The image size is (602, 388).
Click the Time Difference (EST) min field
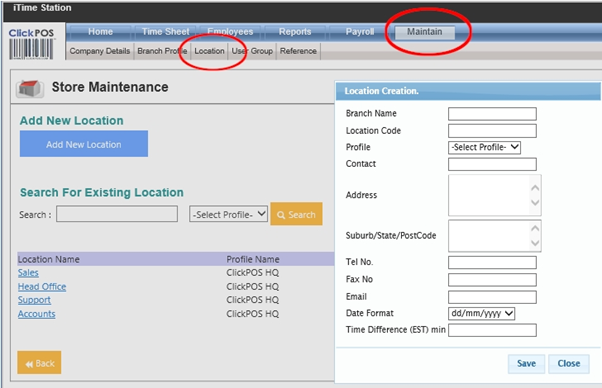pos(492,330)
